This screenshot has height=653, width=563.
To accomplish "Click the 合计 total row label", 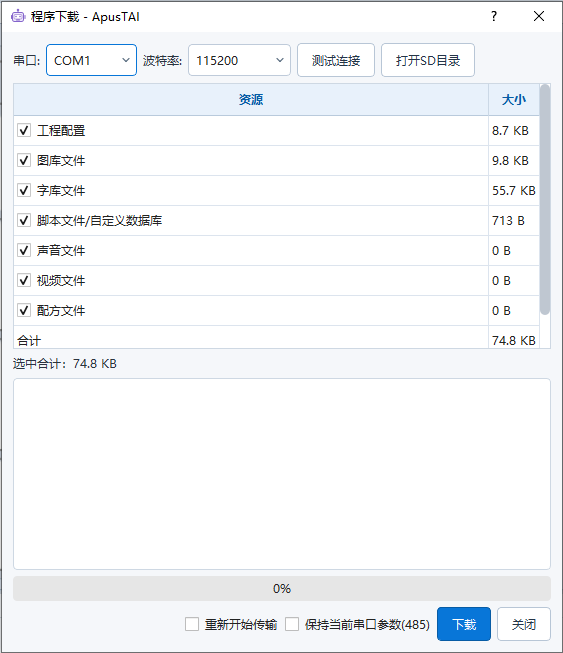I will pyautogui.click(x=29, y=341).
